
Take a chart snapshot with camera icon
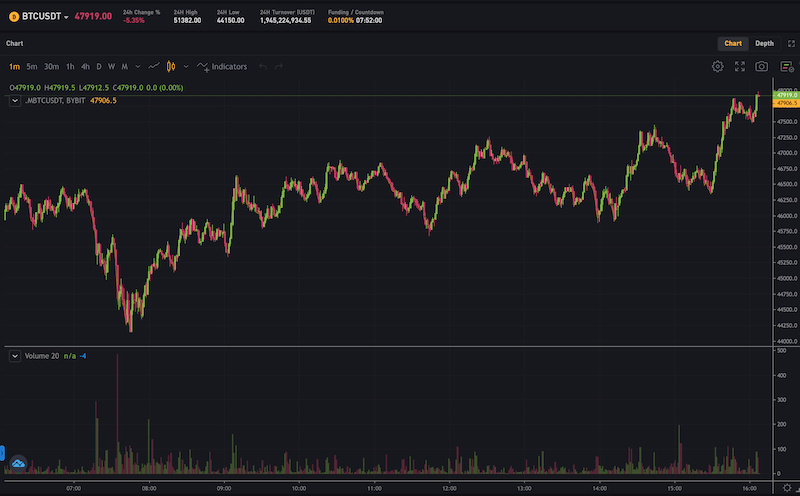click(x=761, y=66)
